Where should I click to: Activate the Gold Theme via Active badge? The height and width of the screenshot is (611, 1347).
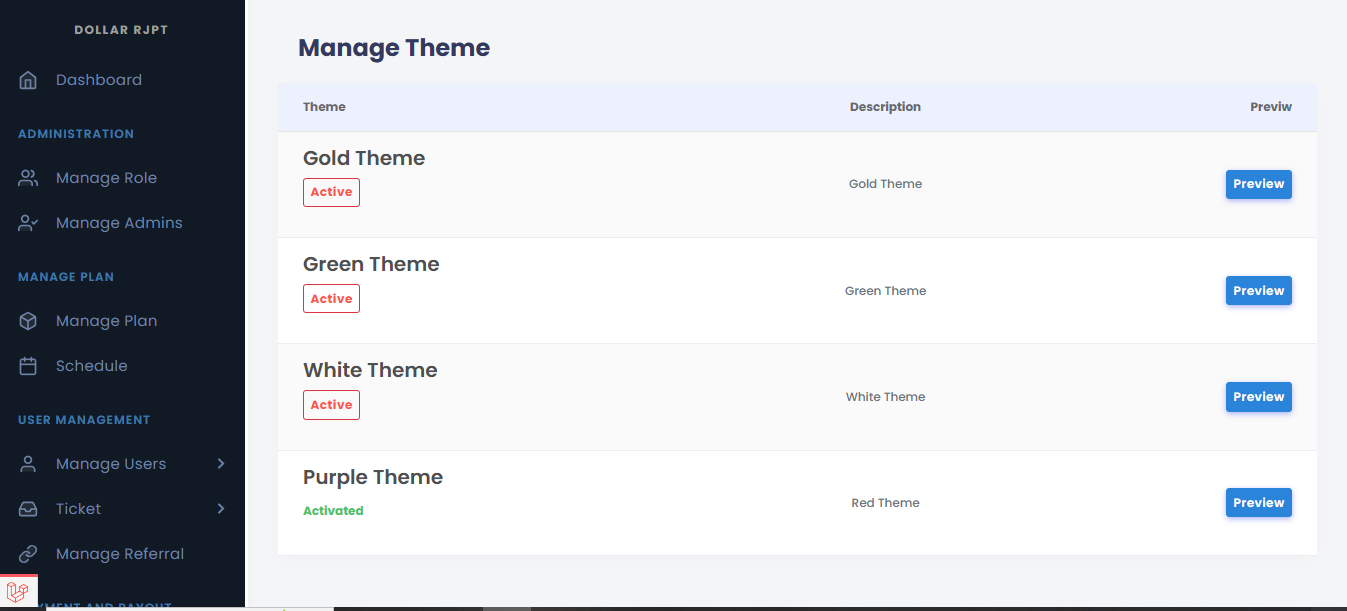[x=331, y=192]
